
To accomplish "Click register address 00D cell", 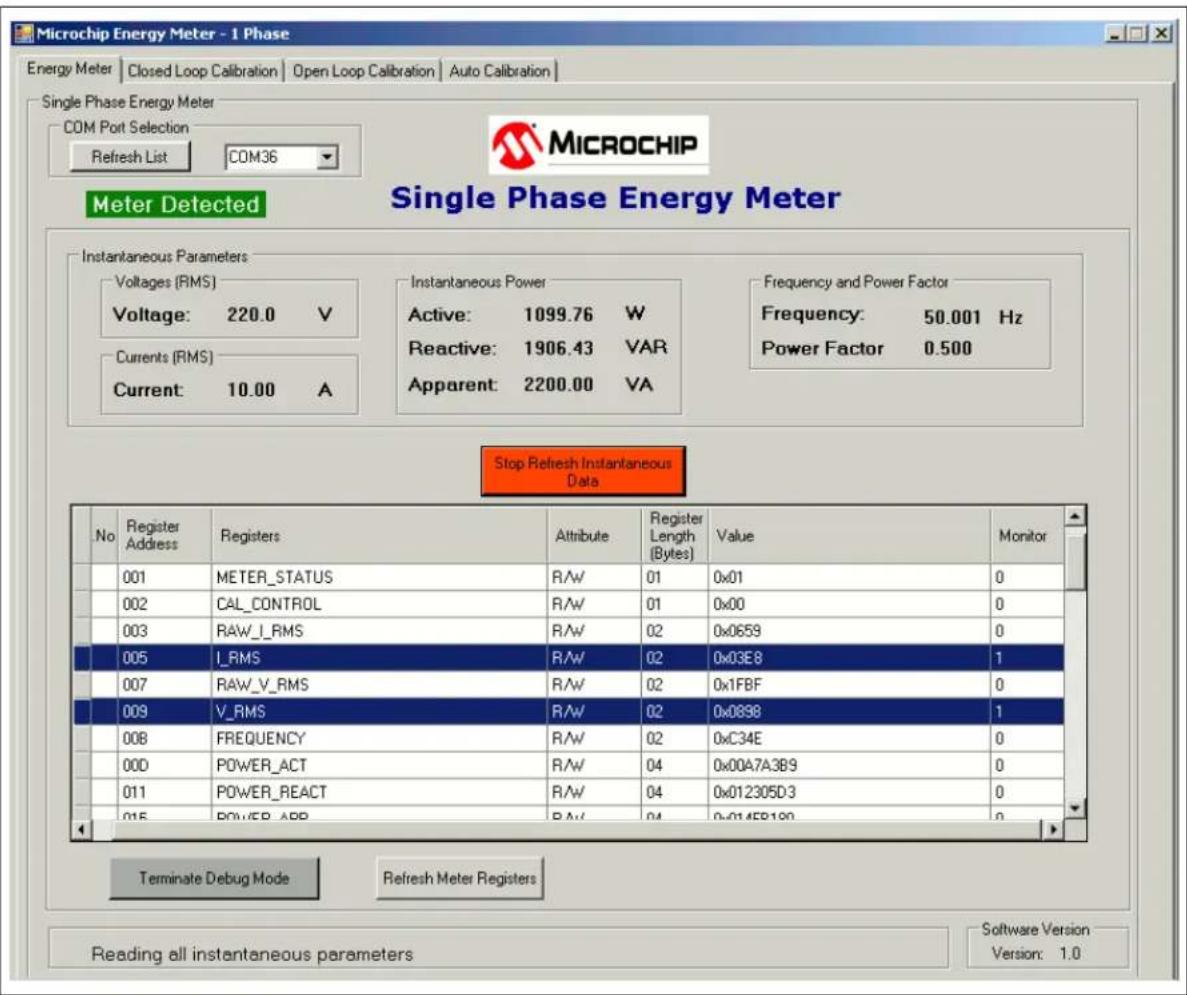I will tap(164, 766).
